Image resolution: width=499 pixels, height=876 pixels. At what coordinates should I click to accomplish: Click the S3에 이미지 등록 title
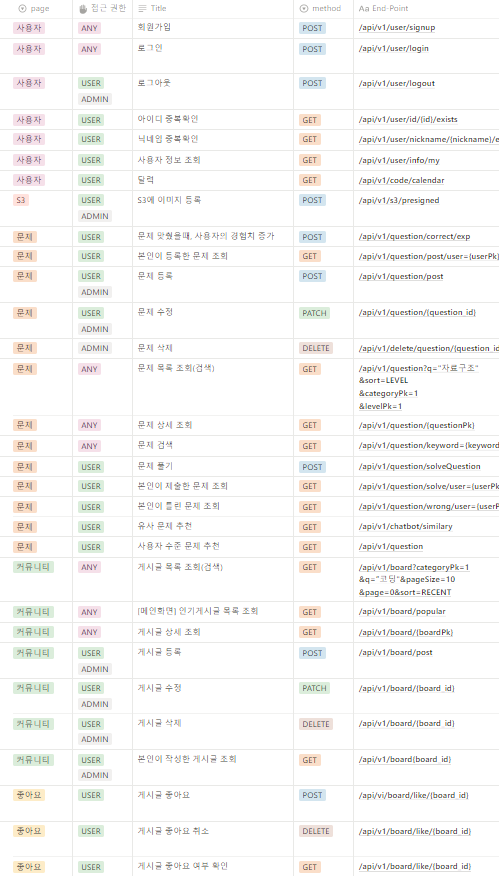[169, 200]
